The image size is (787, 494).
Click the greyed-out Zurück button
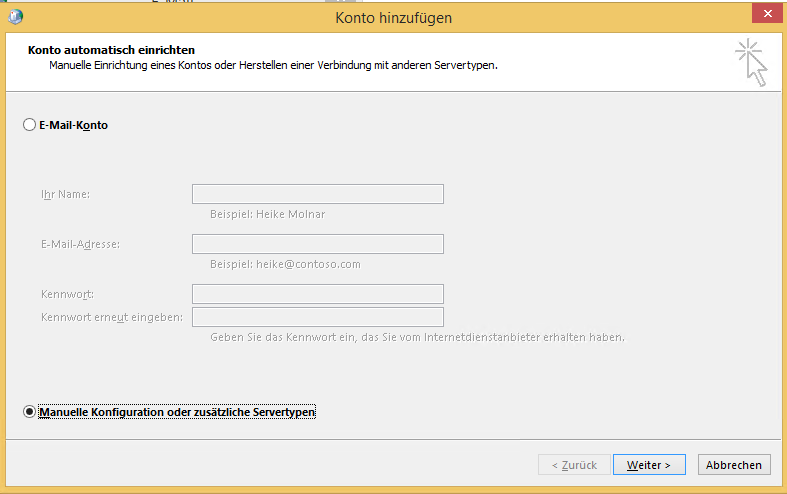(x=573, y=465)
